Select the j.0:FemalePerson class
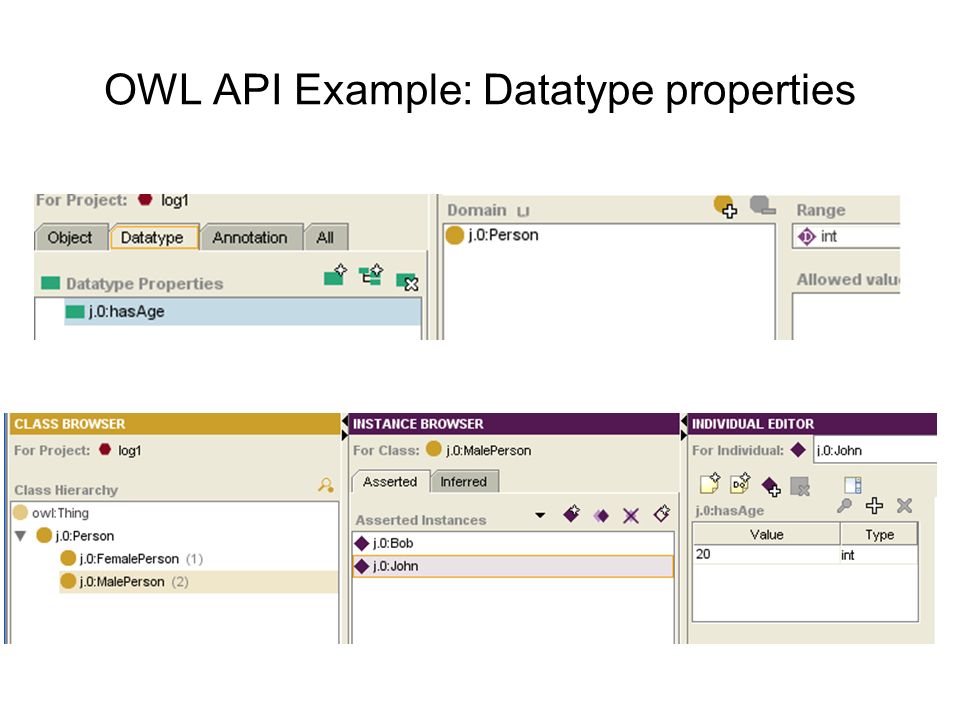The width and height of the screenshot is (960, 720). (x=131, y=558)
